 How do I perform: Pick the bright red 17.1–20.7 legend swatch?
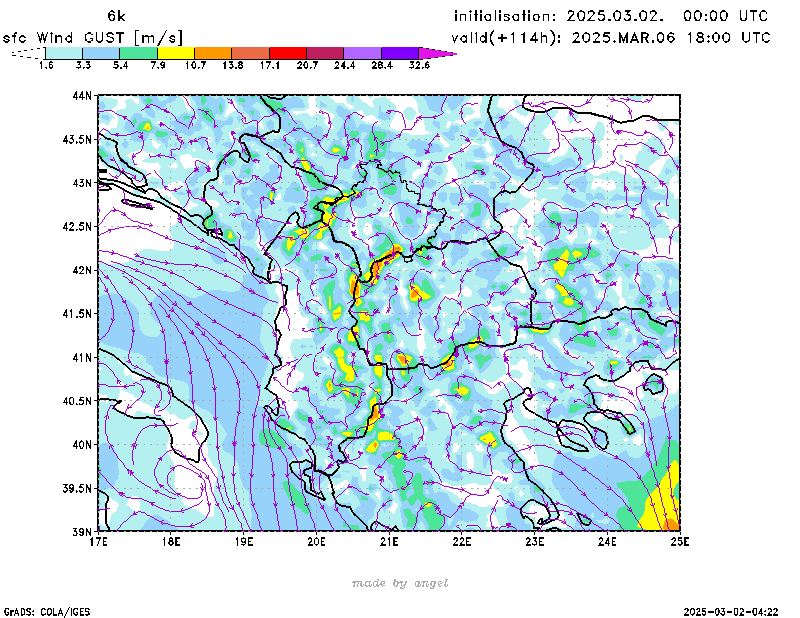pyautogui.click(x=288, y=52)
